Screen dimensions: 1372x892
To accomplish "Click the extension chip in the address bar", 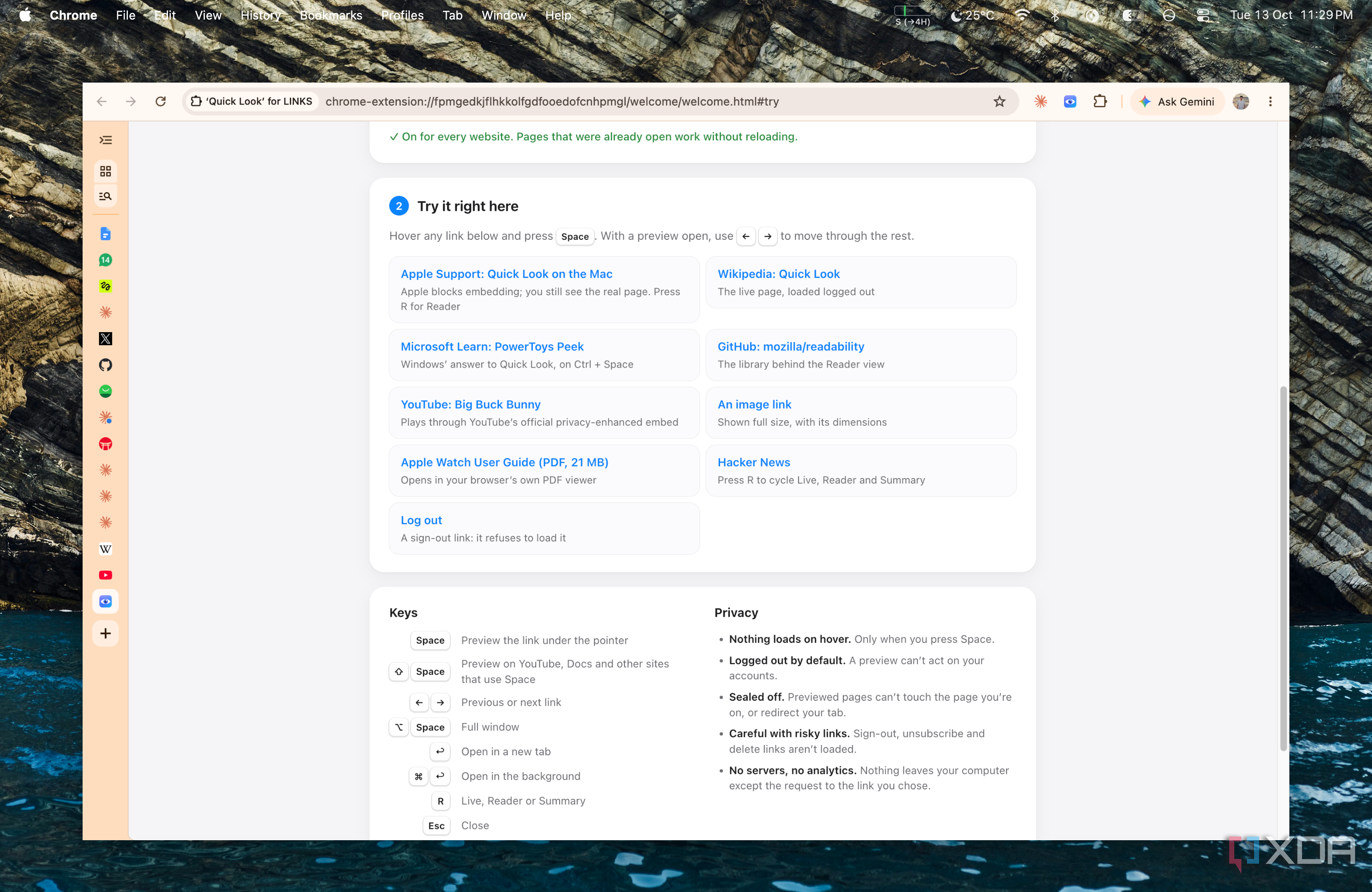I will point(252,101).
